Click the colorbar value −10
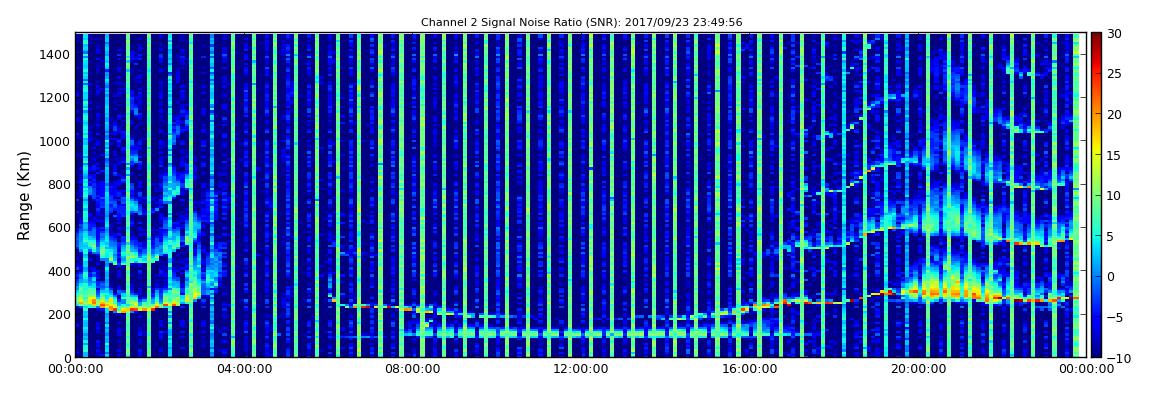This screenshot has height=407, width=1150. (x=1117, y=358)
